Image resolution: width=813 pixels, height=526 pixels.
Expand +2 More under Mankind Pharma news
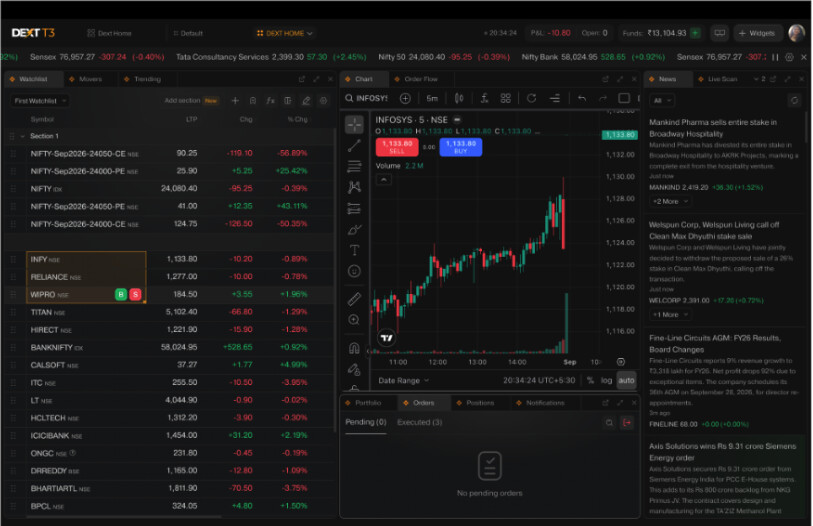click(x=670, y=201)
